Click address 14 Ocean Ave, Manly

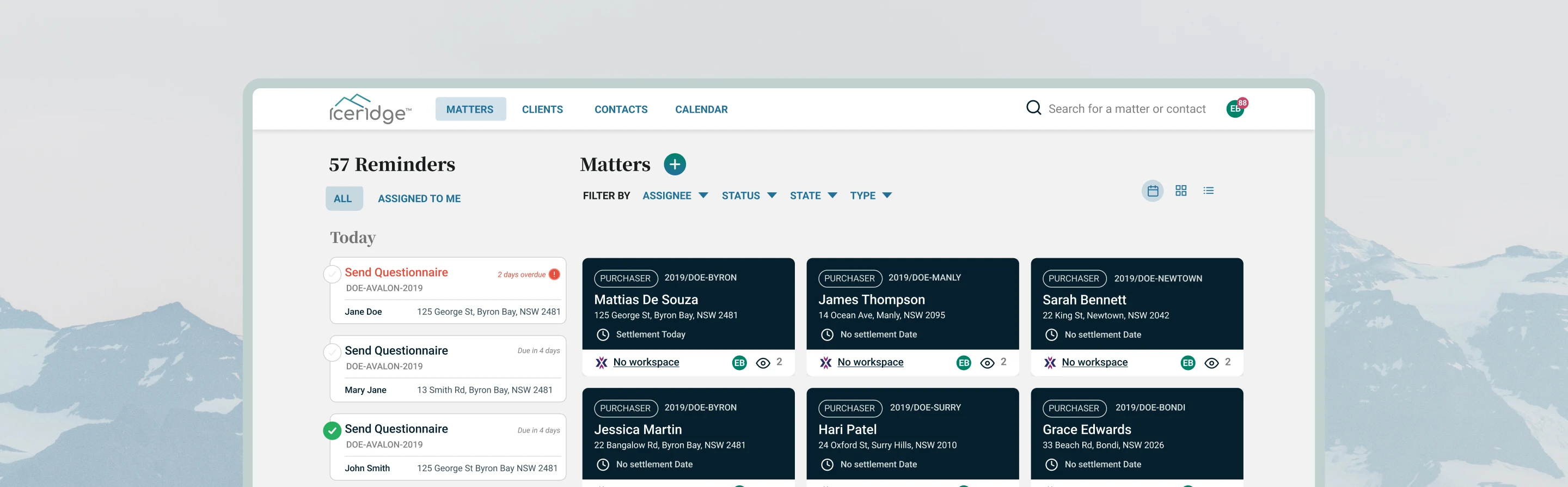[881, 315]
